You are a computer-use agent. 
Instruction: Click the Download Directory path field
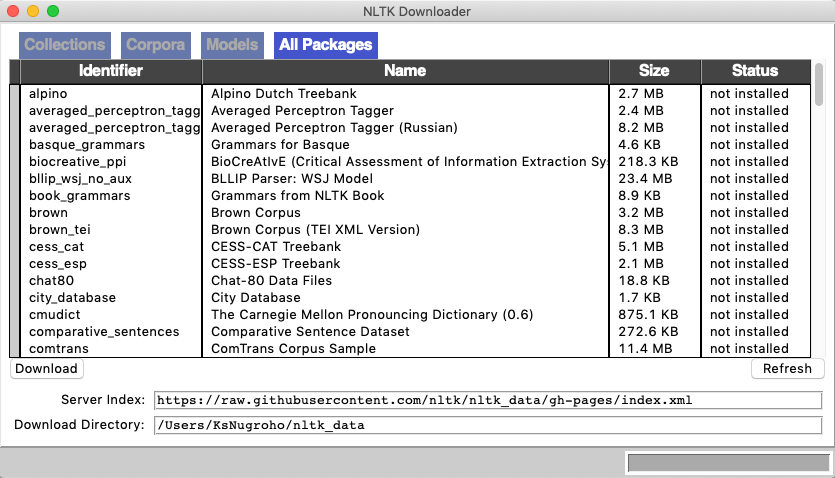tap(488, 425)
